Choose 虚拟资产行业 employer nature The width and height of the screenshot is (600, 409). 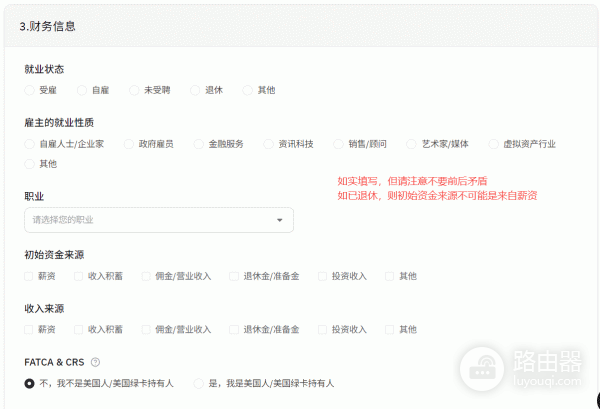coord(494,144)
